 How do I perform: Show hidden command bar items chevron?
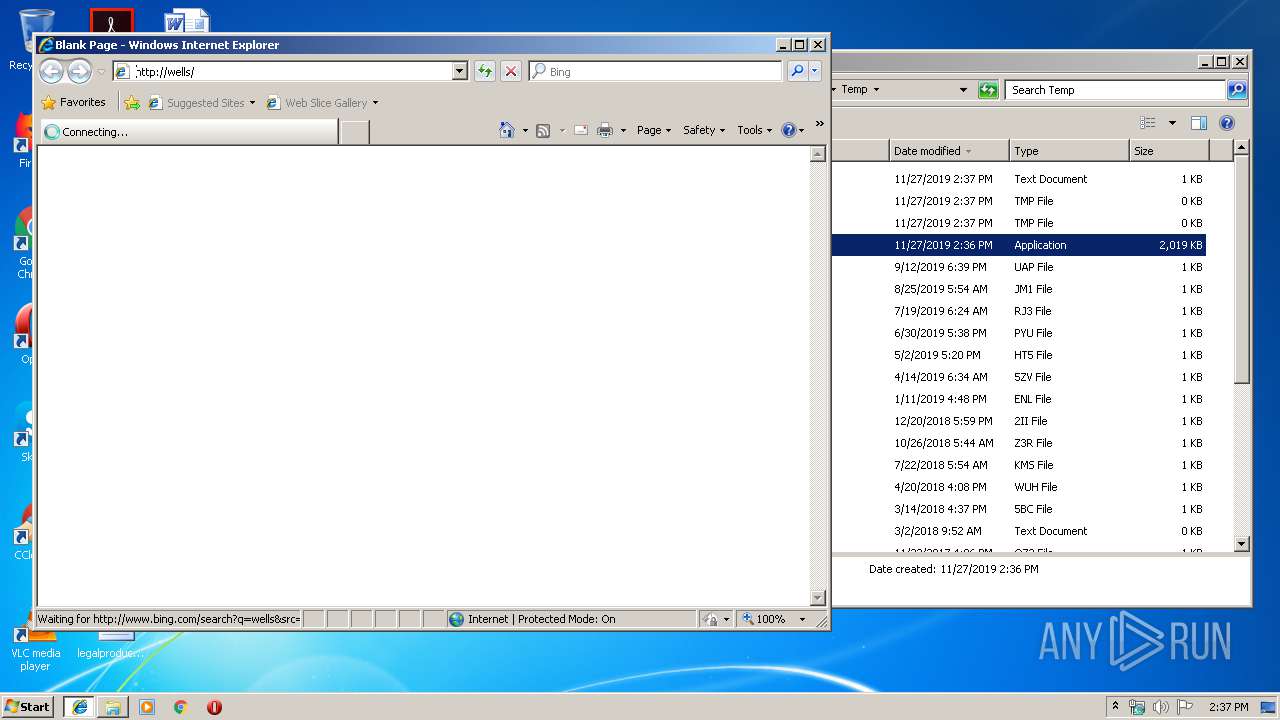coord(820,124)
